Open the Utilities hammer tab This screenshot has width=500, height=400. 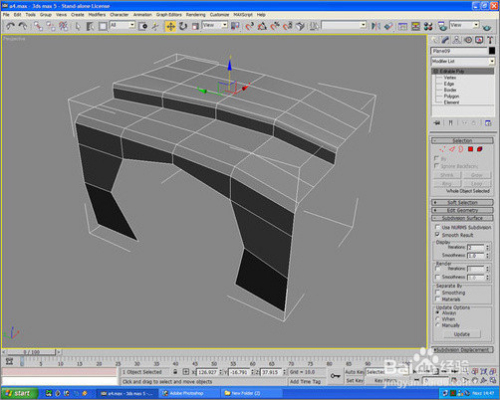490,40
